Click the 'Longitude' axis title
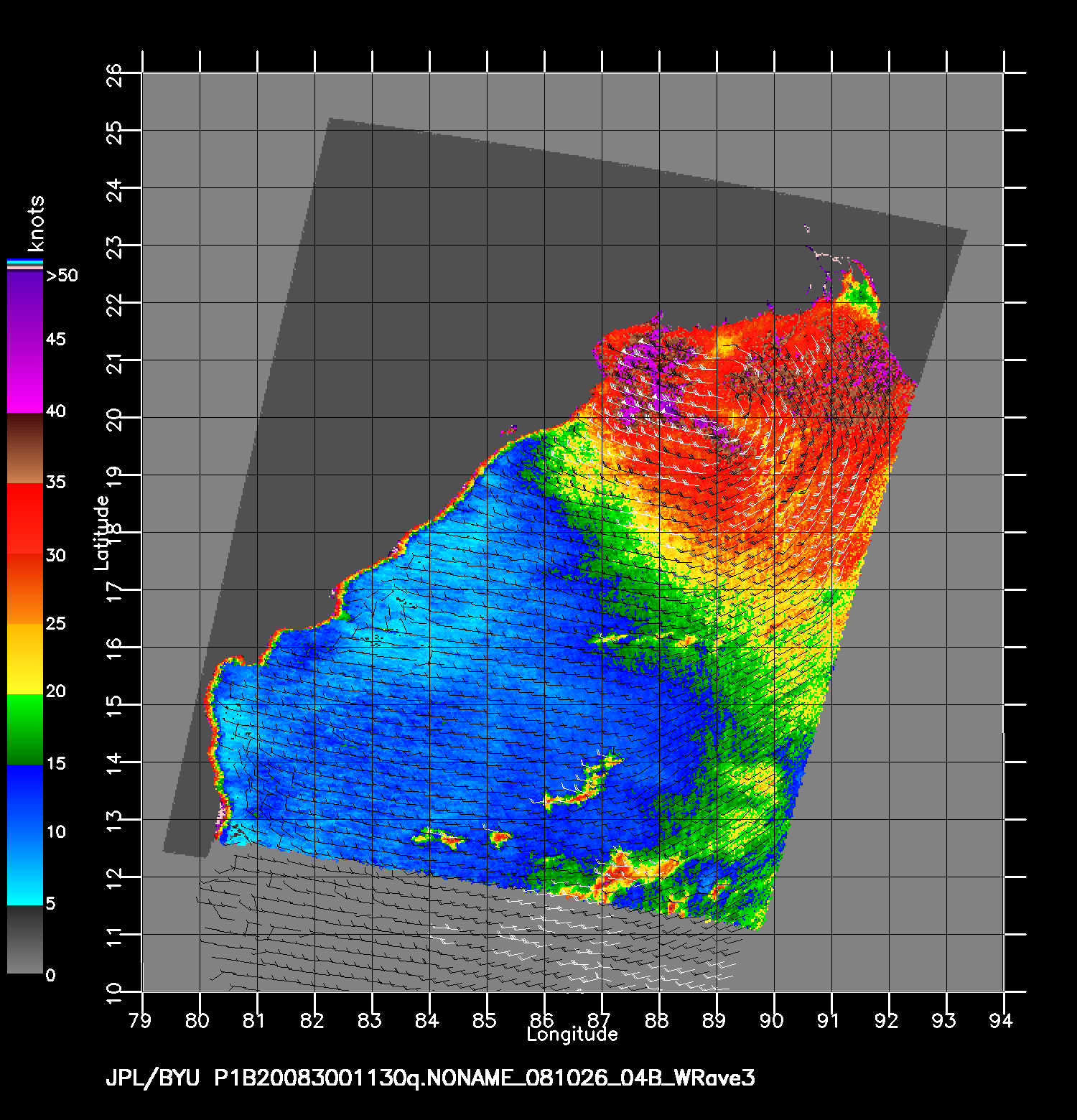Screen dimensions: 1077x1120 coord(572,1035)
